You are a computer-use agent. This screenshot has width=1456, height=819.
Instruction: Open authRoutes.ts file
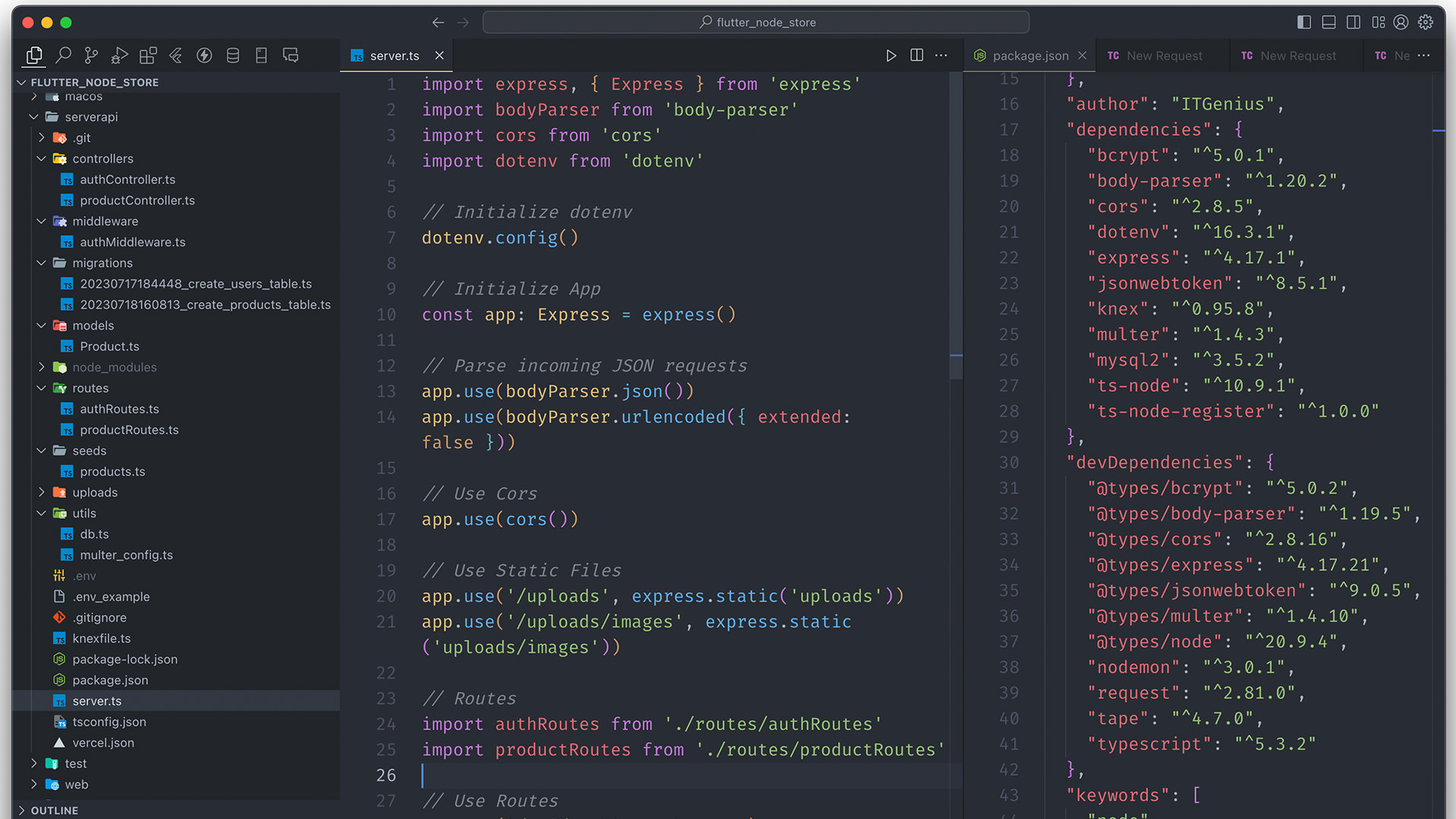pos(119,409)
